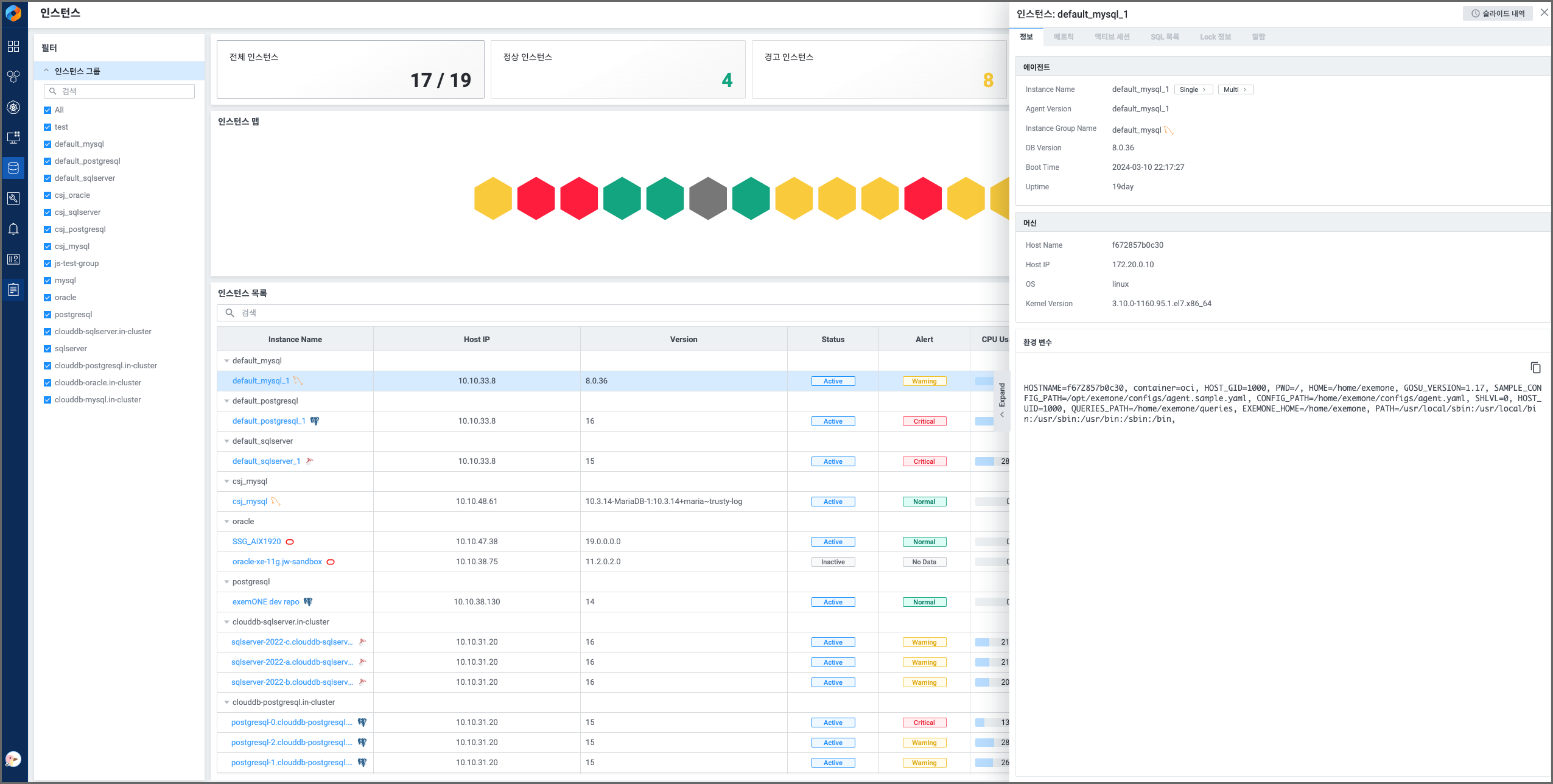Open the clipboard report sidebar icon
This screenshot has height=784, width=1553.
tap(13, 290)
